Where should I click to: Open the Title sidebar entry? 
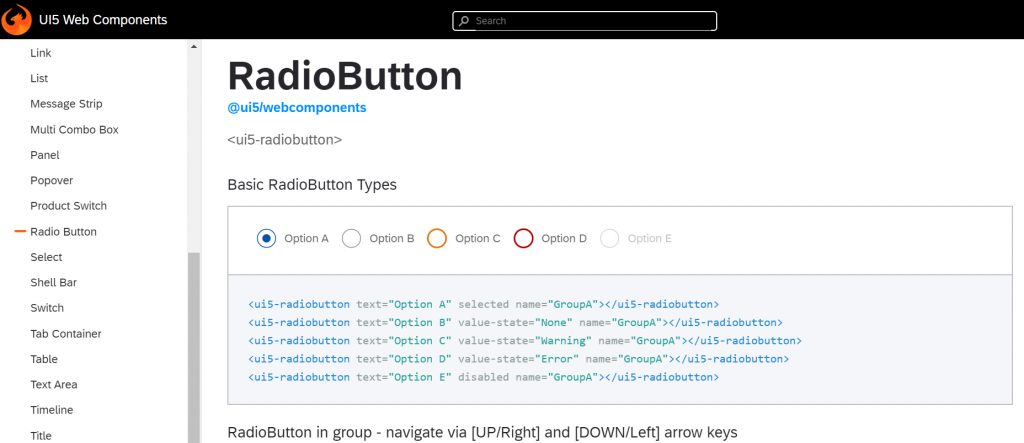(x=40, y=436)
